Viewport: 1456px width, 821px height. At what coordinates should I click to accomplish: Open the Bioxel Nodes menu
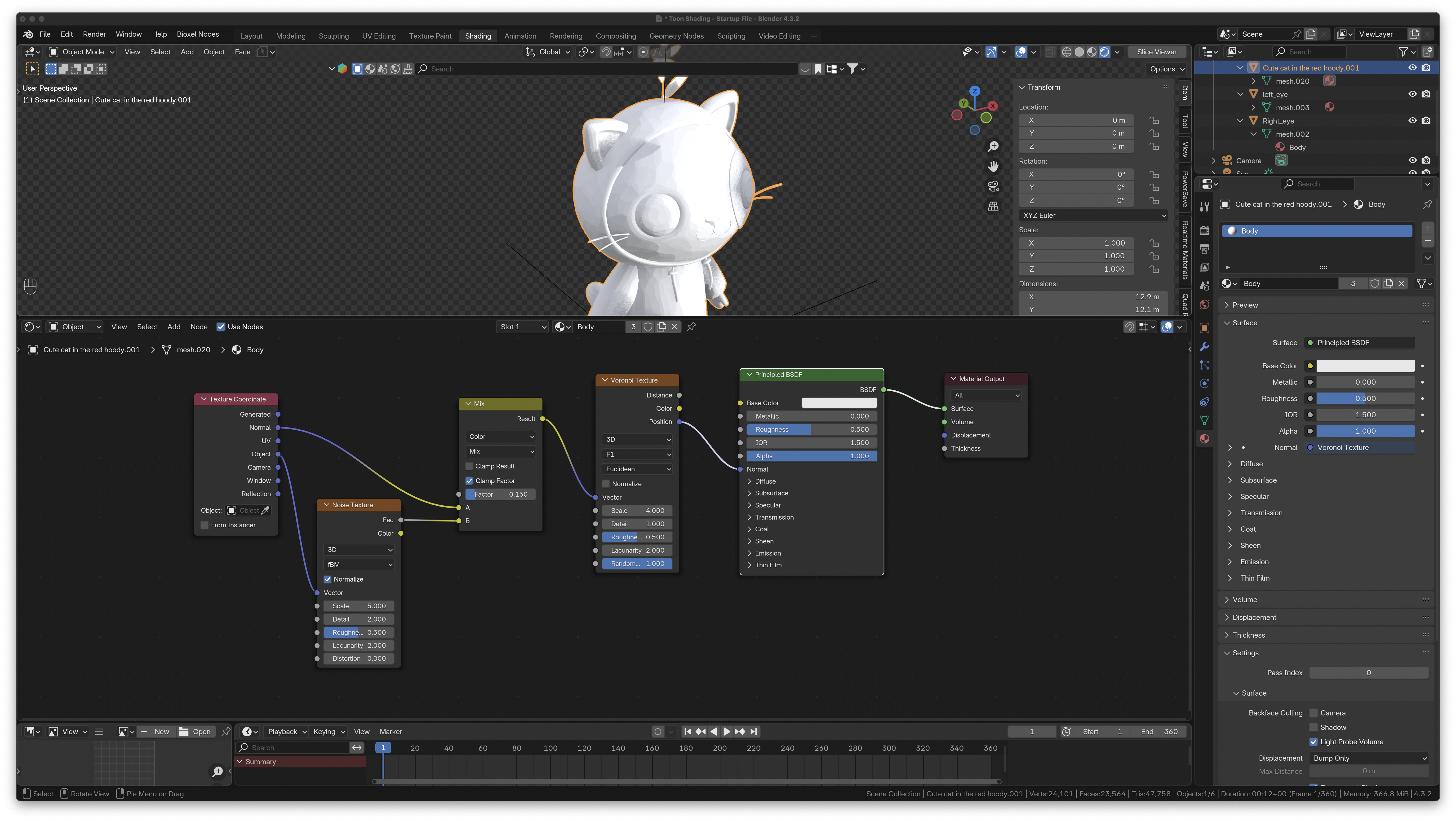(x=198, y=35)
